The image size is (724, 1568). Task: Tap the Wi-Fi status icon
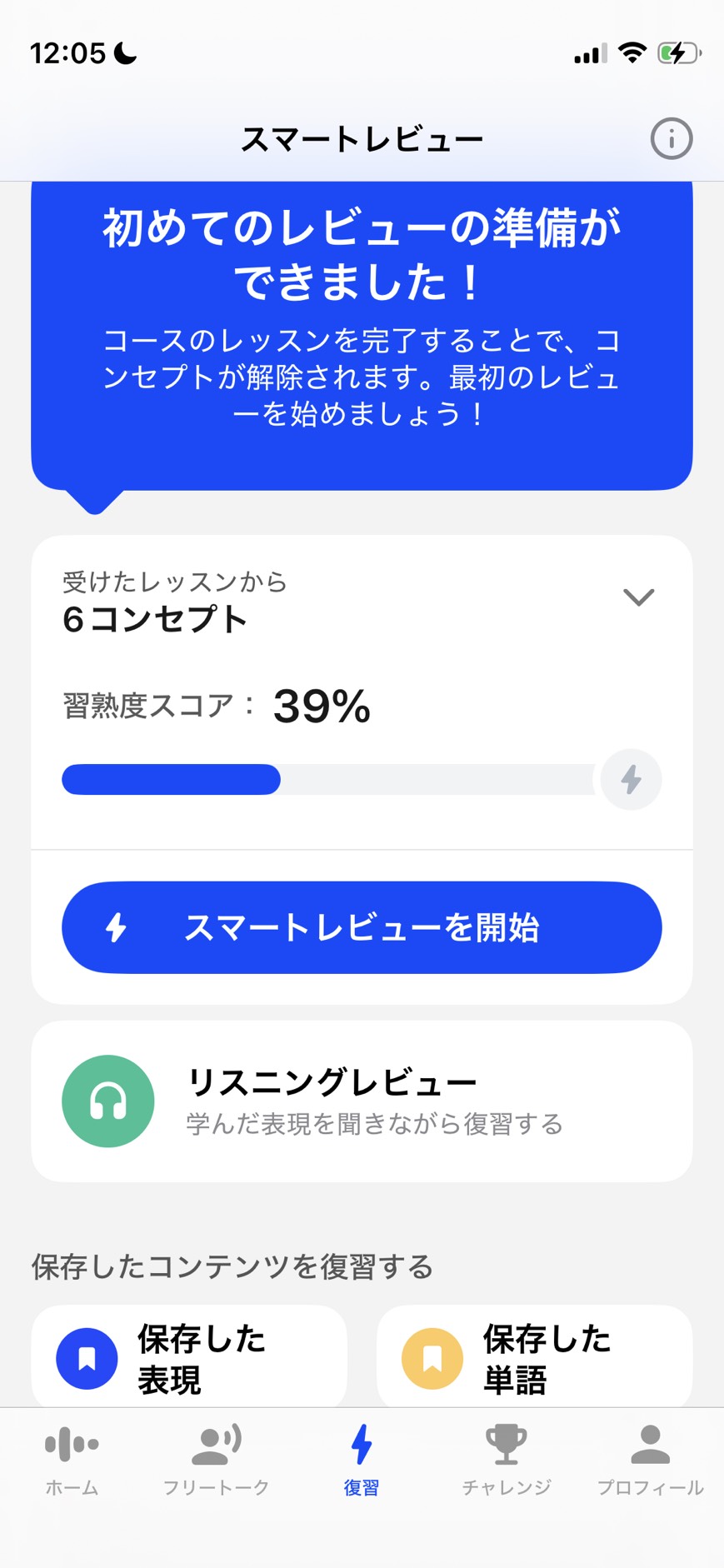click(633, 54)
